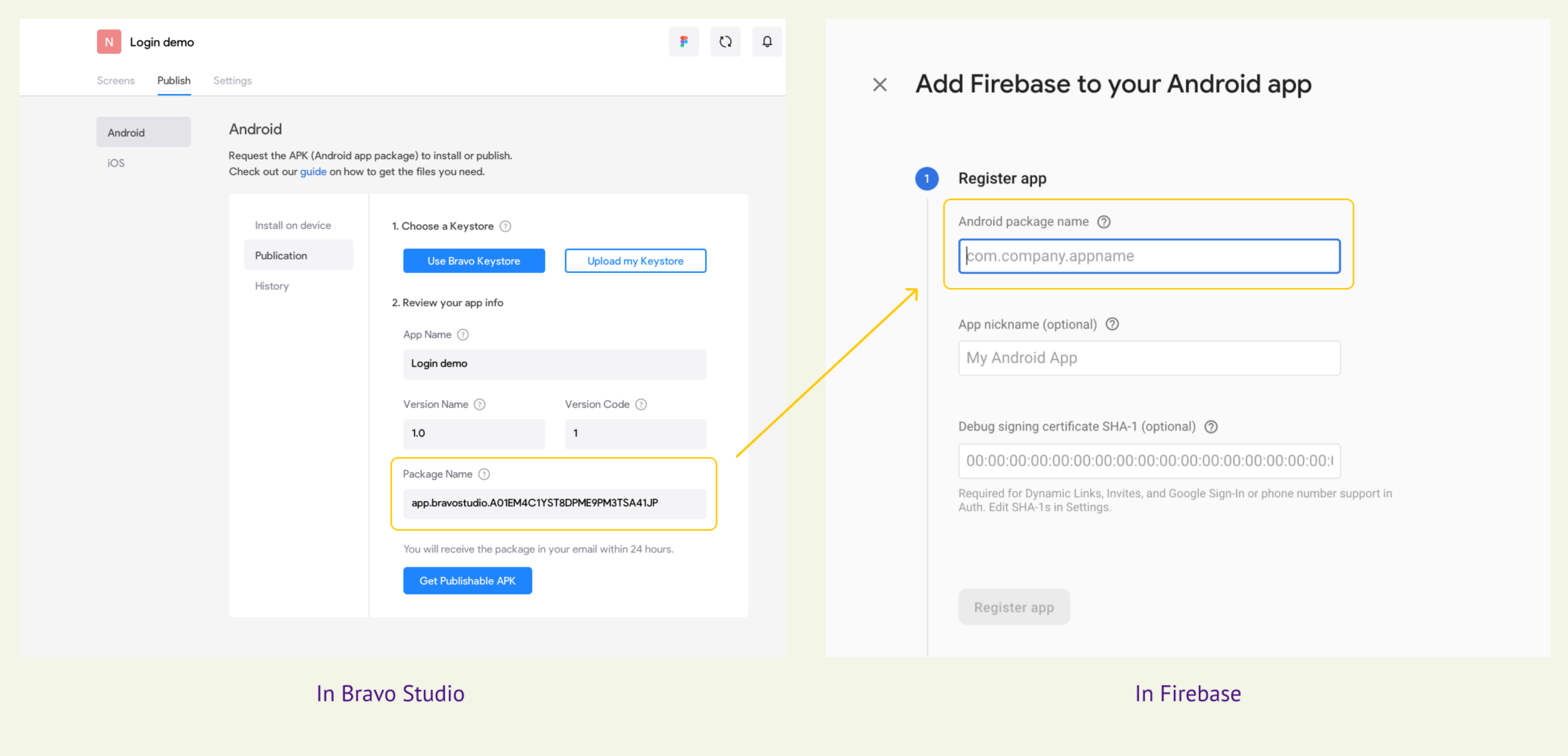1568x756 pixels.
Task: Click the Use Bravo Keystore button
Action: [x=474, y=261]
